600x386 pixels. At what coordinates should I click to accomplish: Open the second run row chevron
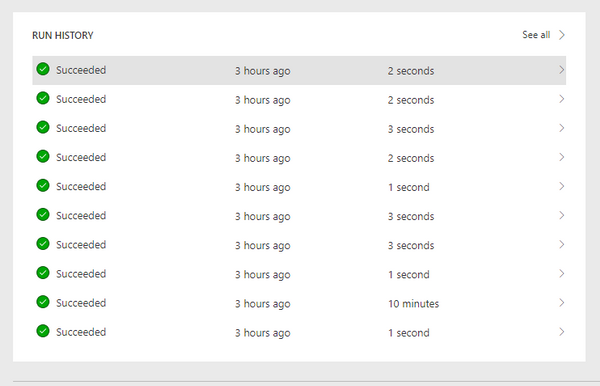[561, 99]
